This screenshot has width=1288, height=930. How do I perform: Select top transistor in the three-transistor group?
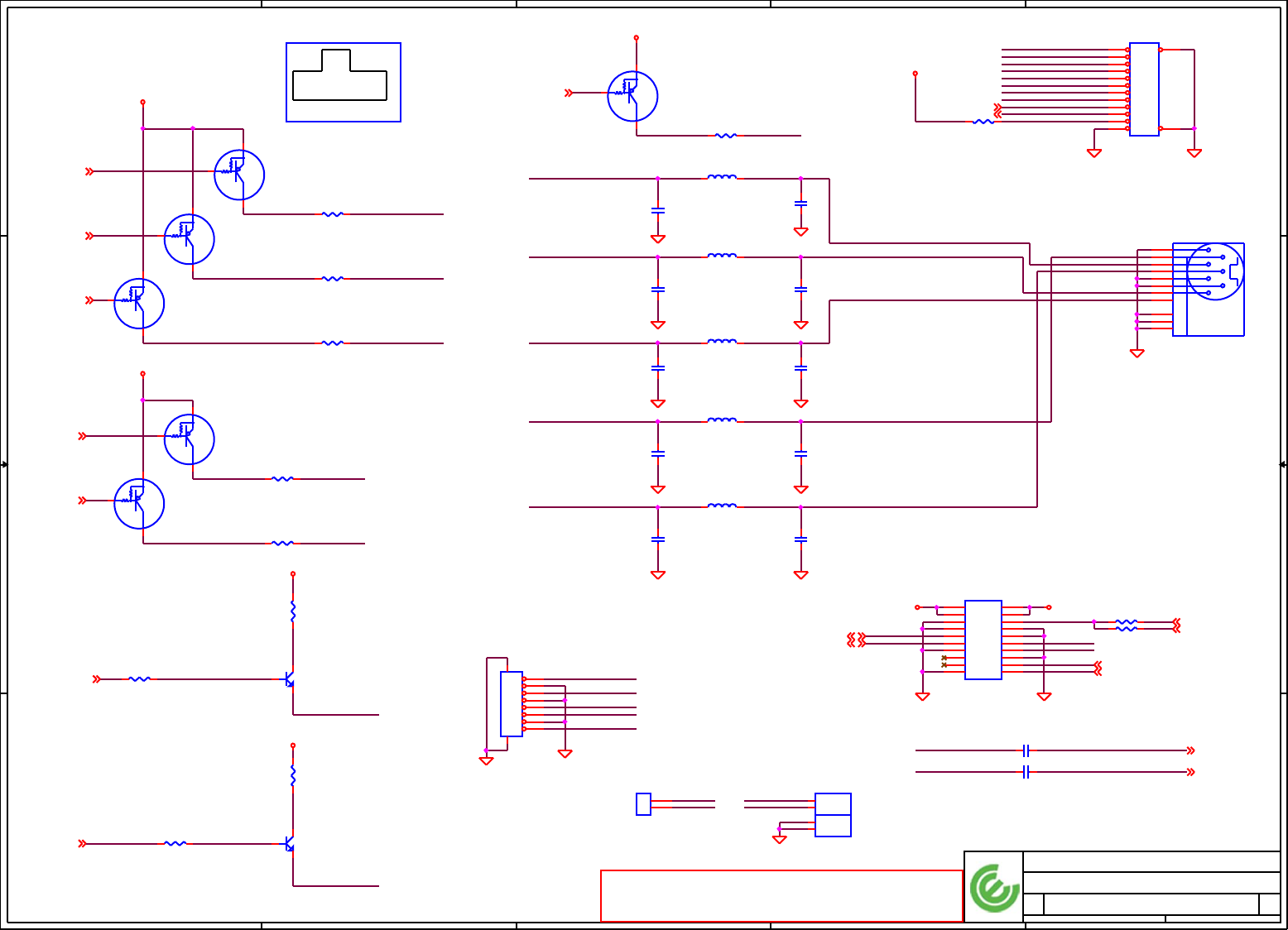[x=239, y=175]
